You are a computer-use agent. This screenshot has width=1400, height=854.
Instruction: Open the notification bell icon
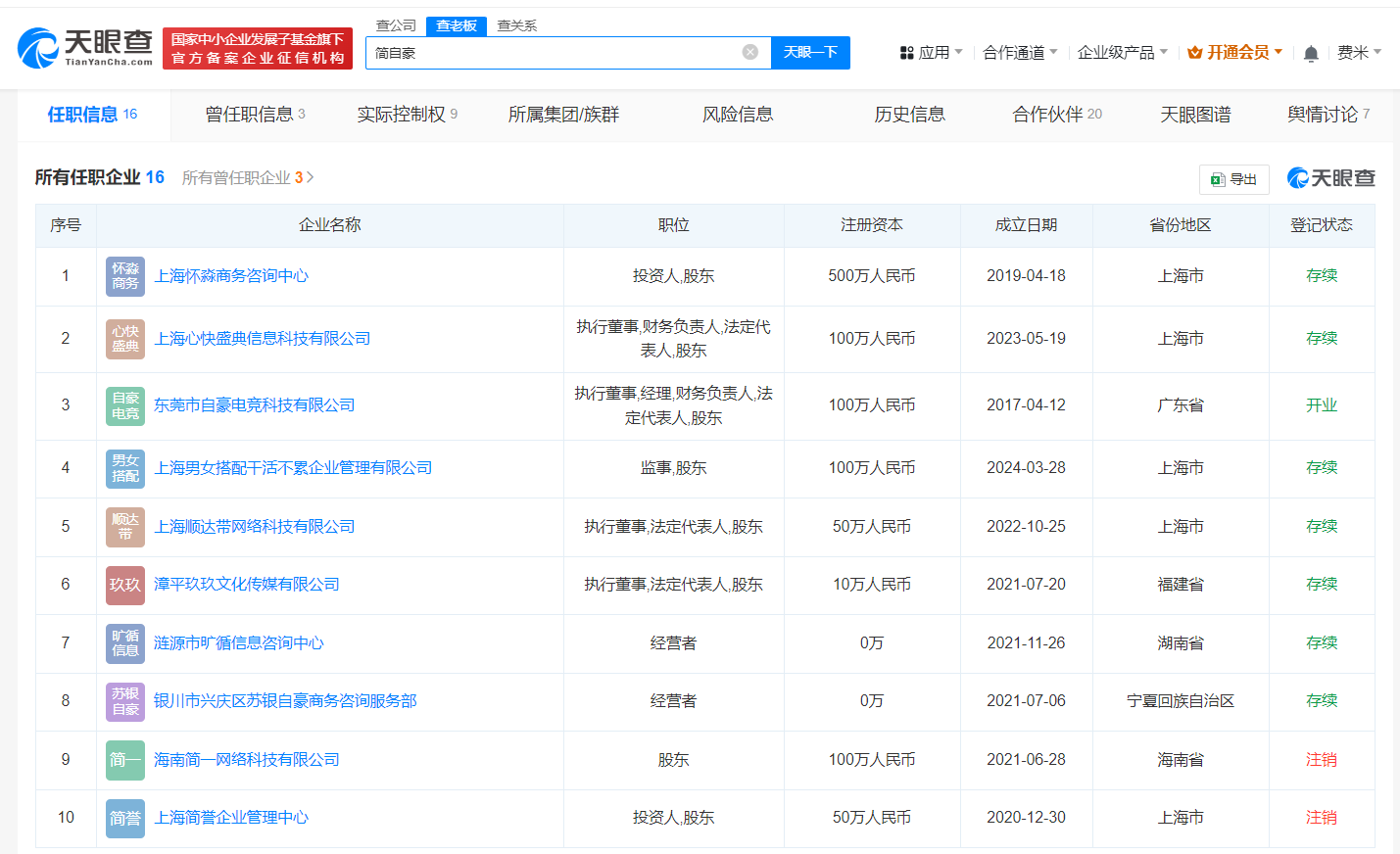coord(1311,51)
